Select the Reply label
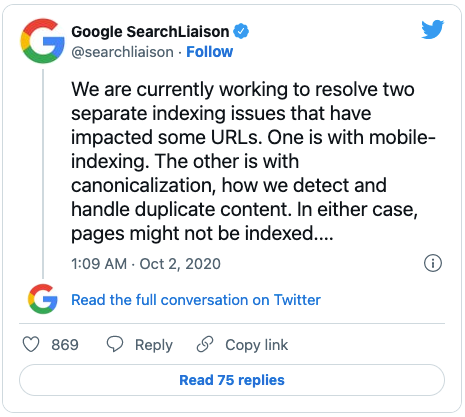This screenshot has width=465, height=417. [x=154, y=345]
